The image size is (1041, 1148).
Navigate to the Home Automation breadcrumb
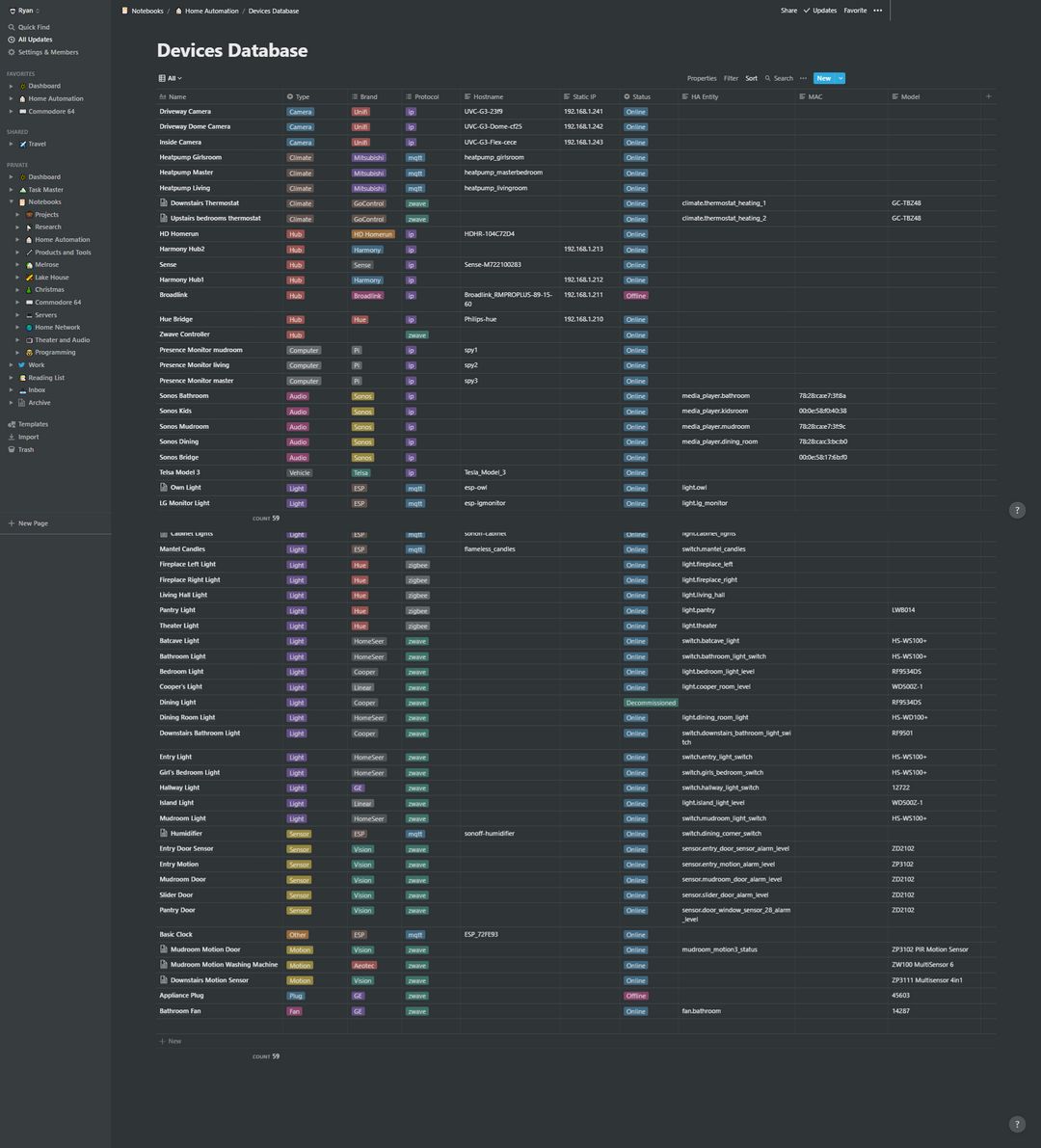pyautogui.click(x=212, y=11)
